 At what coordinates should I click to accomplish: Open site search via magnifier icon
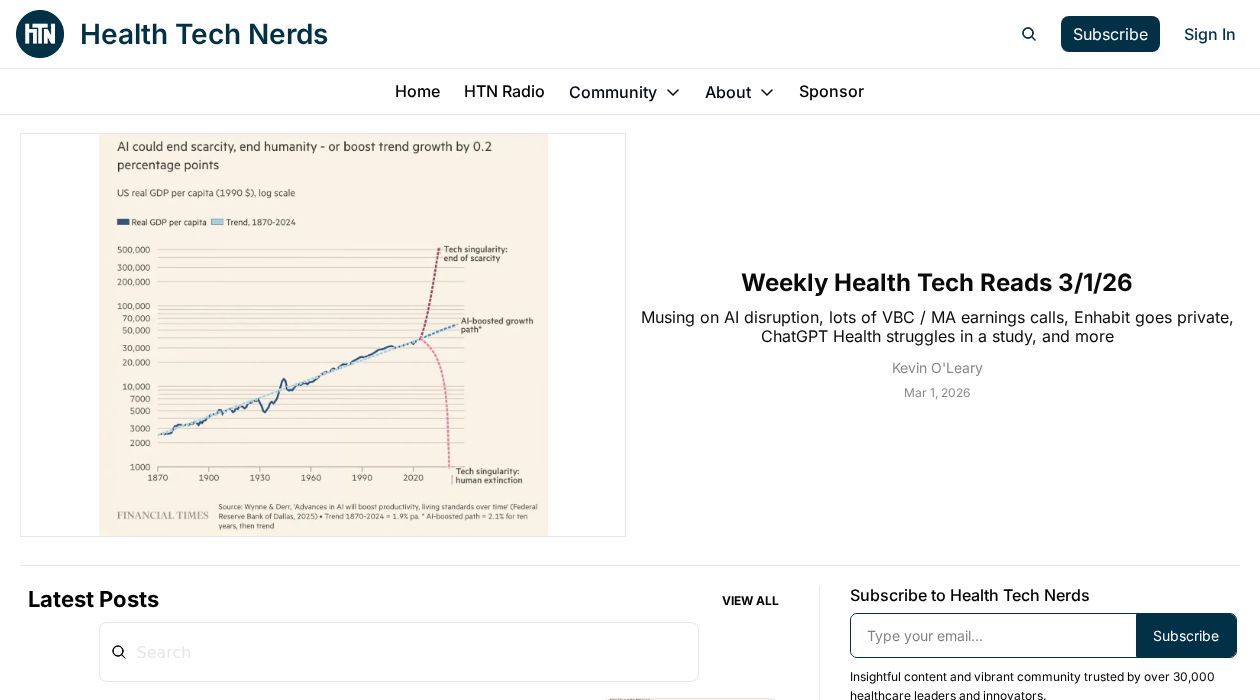tap(1029, 34)
